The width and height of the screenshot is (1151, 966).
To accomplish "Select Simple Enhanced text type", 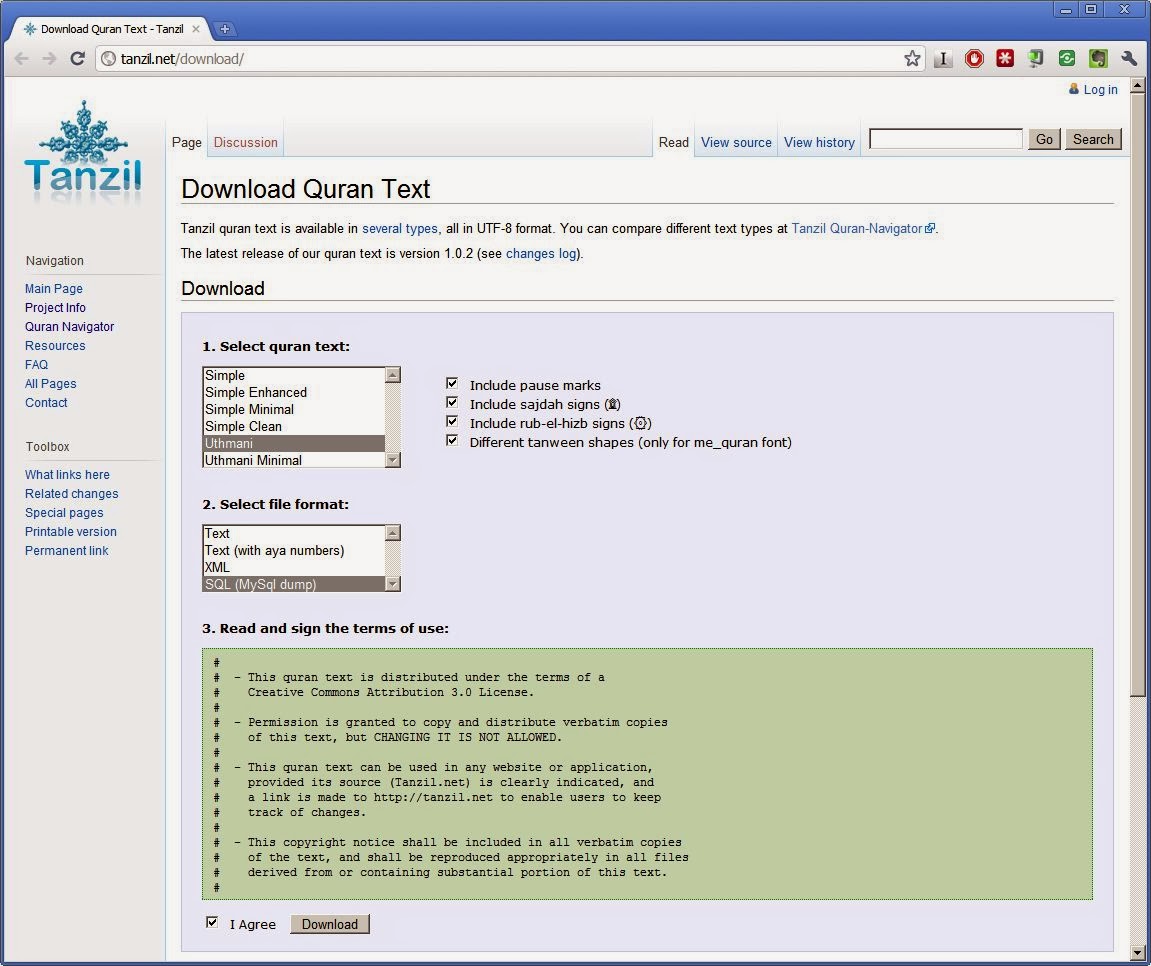I will coord(294,392).
